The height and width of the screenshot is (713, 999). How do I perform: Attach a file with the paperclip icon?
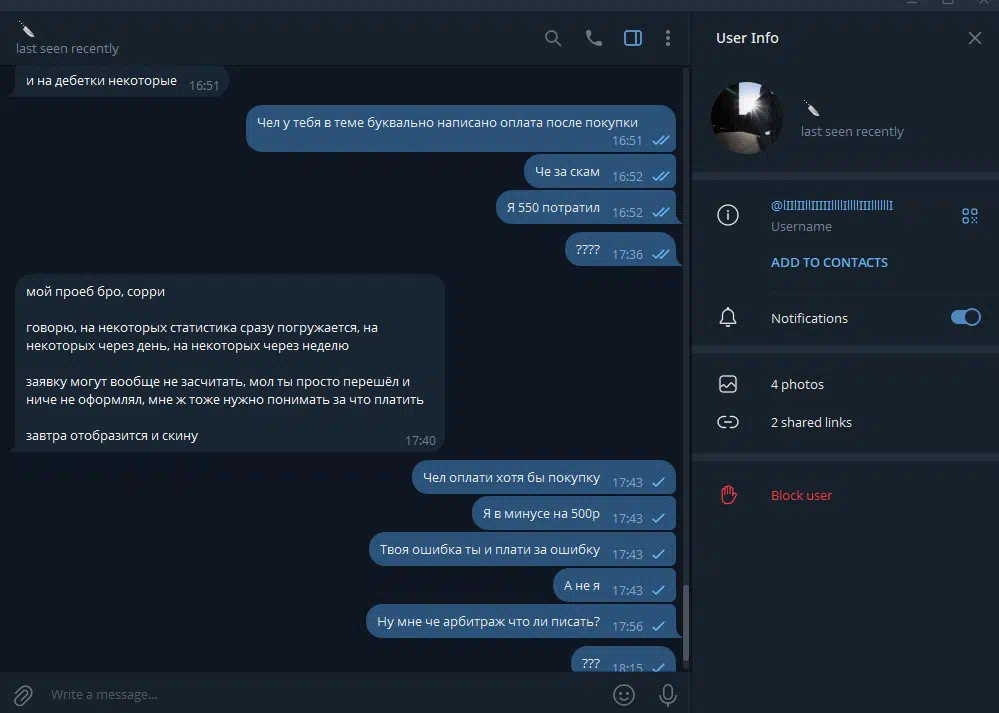point(24,695)
